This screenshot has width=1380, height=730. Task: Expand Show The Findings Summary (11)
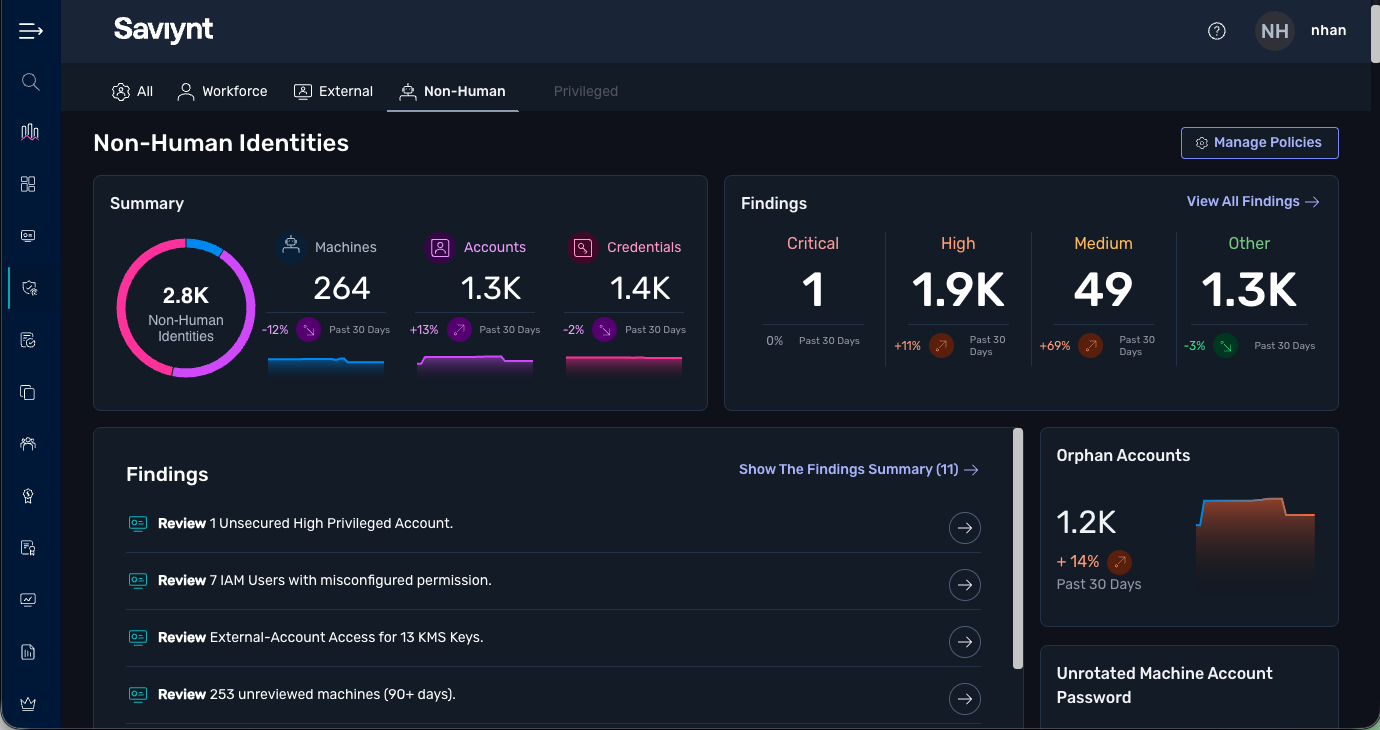[858, 469]
